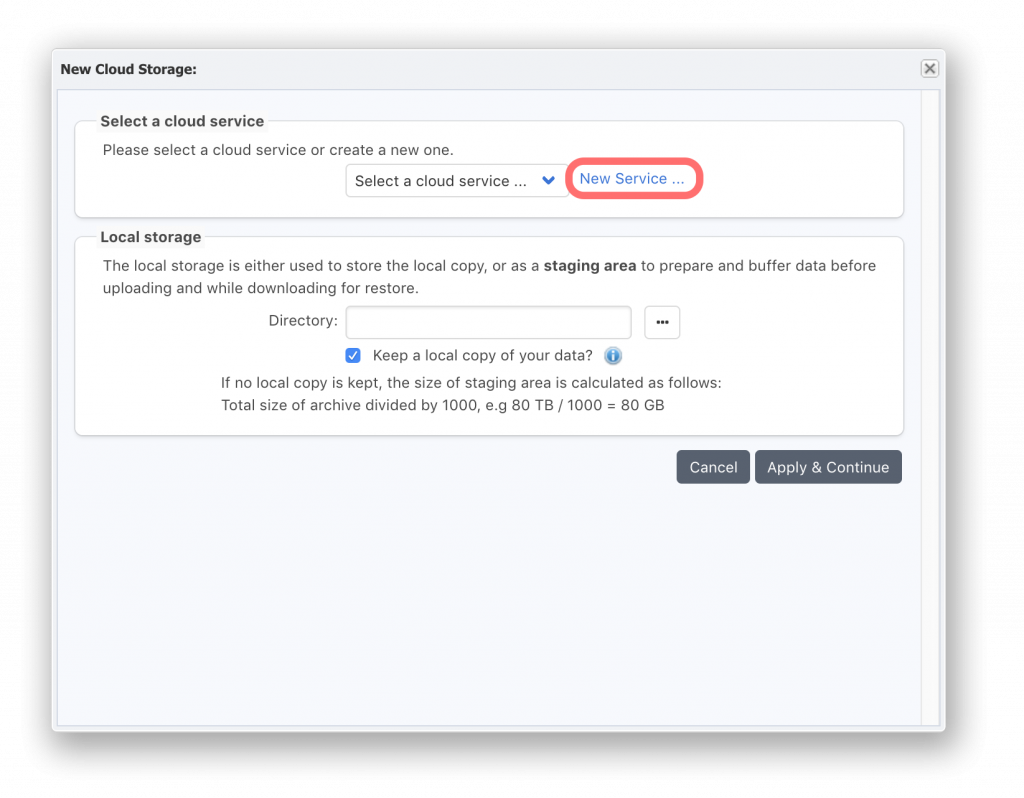This screenshot has width=1024, height=798.
Task: Close the New Cloud Storage dialog
Action: pyautogui.click(x=929, y=69)
